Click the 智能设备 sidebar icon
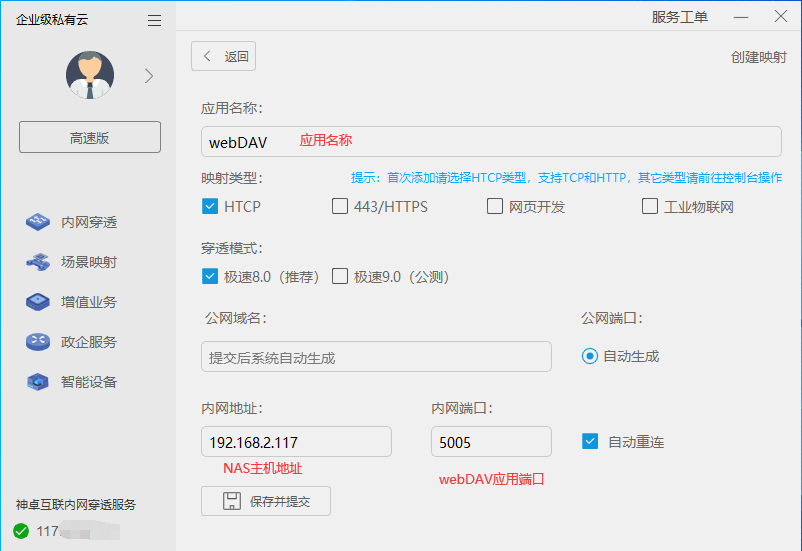 pos(38,382)
